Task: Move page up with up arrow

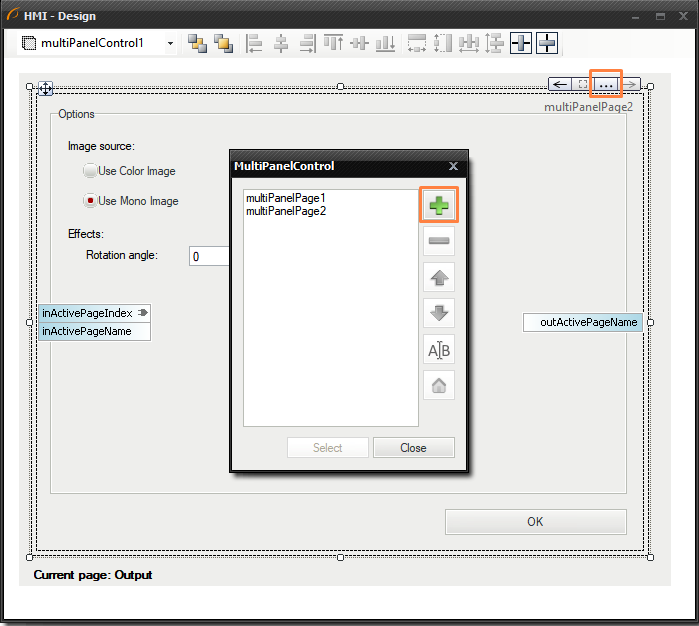Action: [439, 277]
